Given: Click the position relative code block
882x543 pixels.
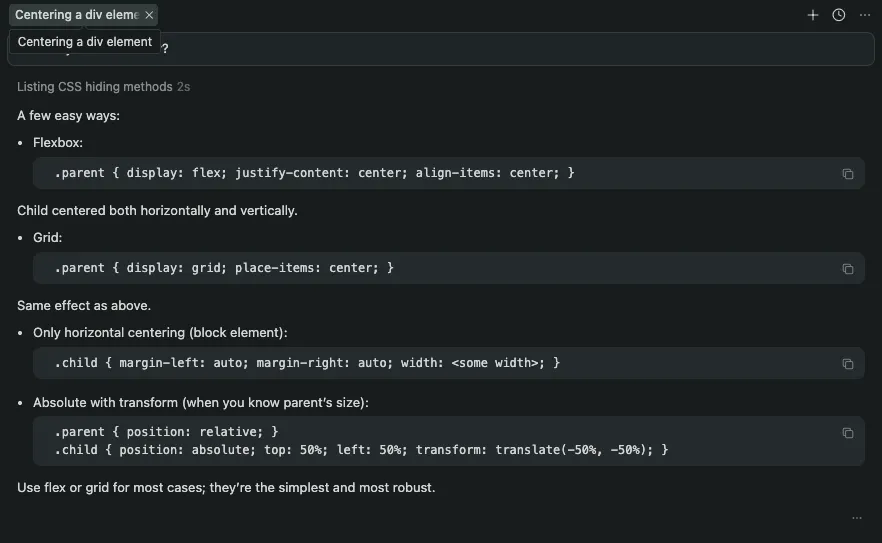Looking at the screenshot, I should 166,431.
